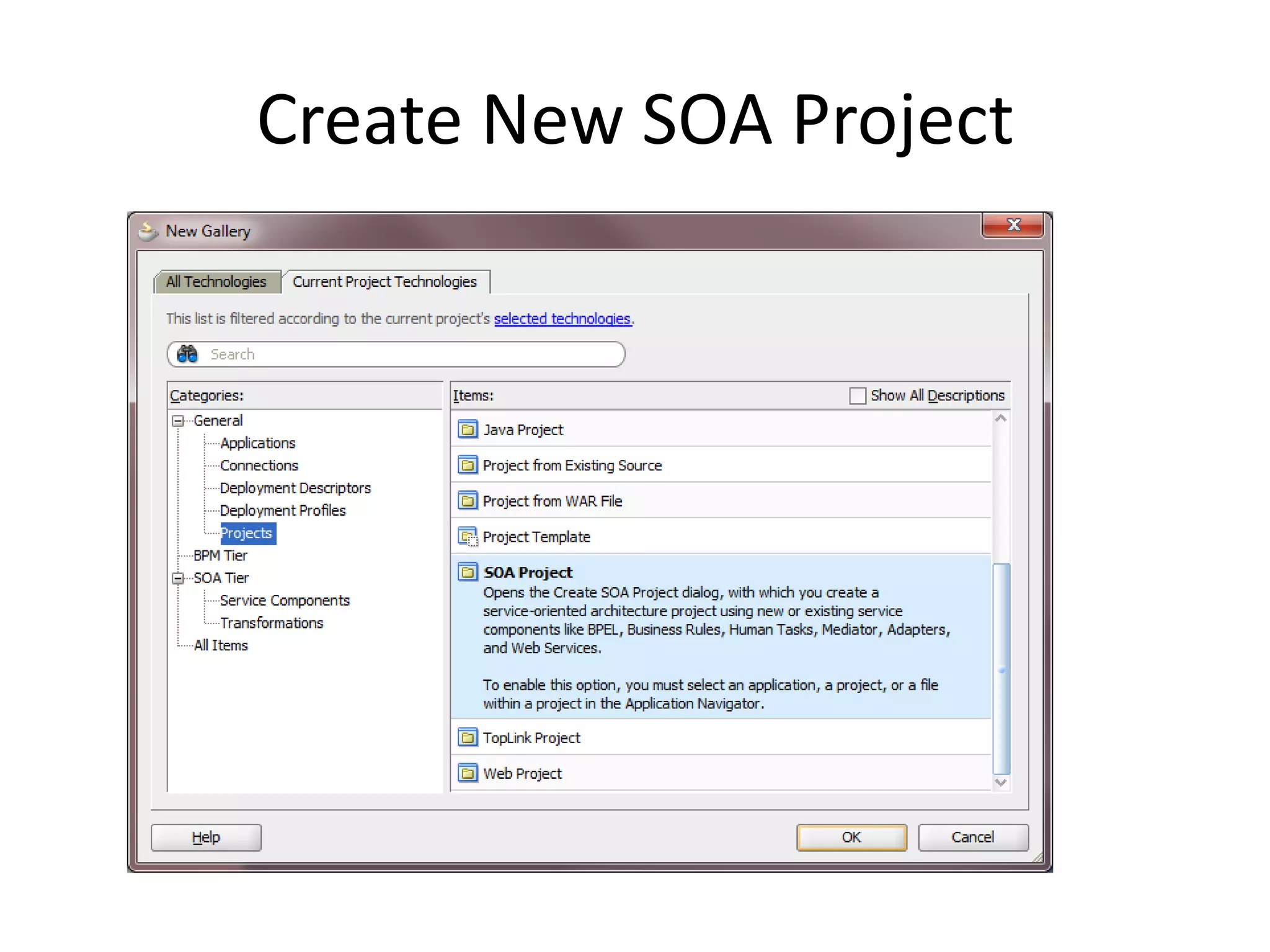Screen dimensions: 1270x952
Task: Click the binoculars search icon
Action: 187,355
